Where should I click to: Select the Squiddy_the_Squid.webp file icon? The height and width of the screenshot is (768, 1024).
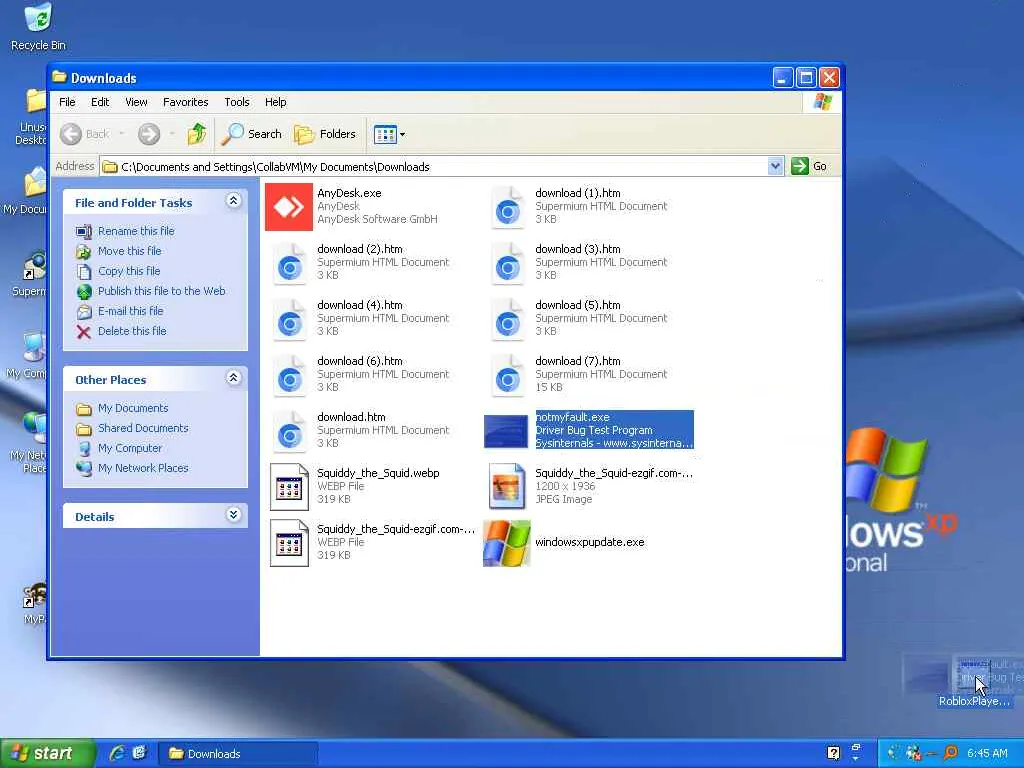pyautogui.click(x=289, y=487)
